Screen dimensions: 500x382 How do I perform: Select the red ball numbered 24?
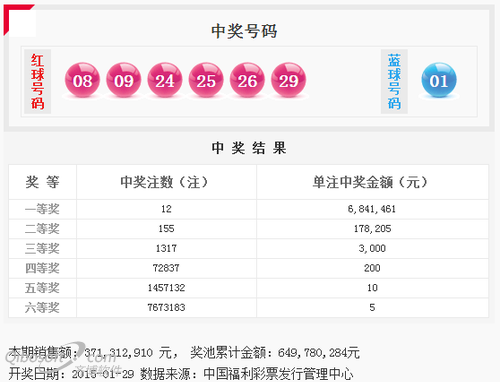click(x=165, y=80)
